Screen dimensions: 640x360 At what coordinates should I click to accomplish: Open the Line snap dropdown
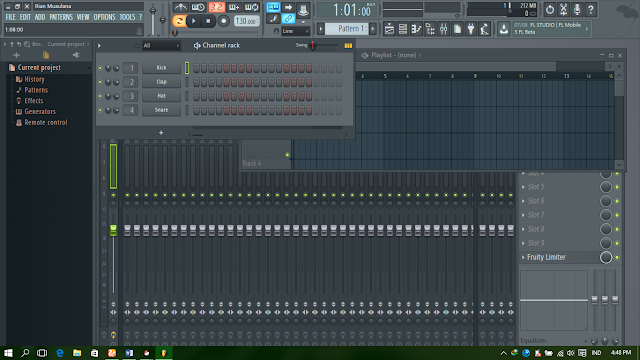(295, 31)
